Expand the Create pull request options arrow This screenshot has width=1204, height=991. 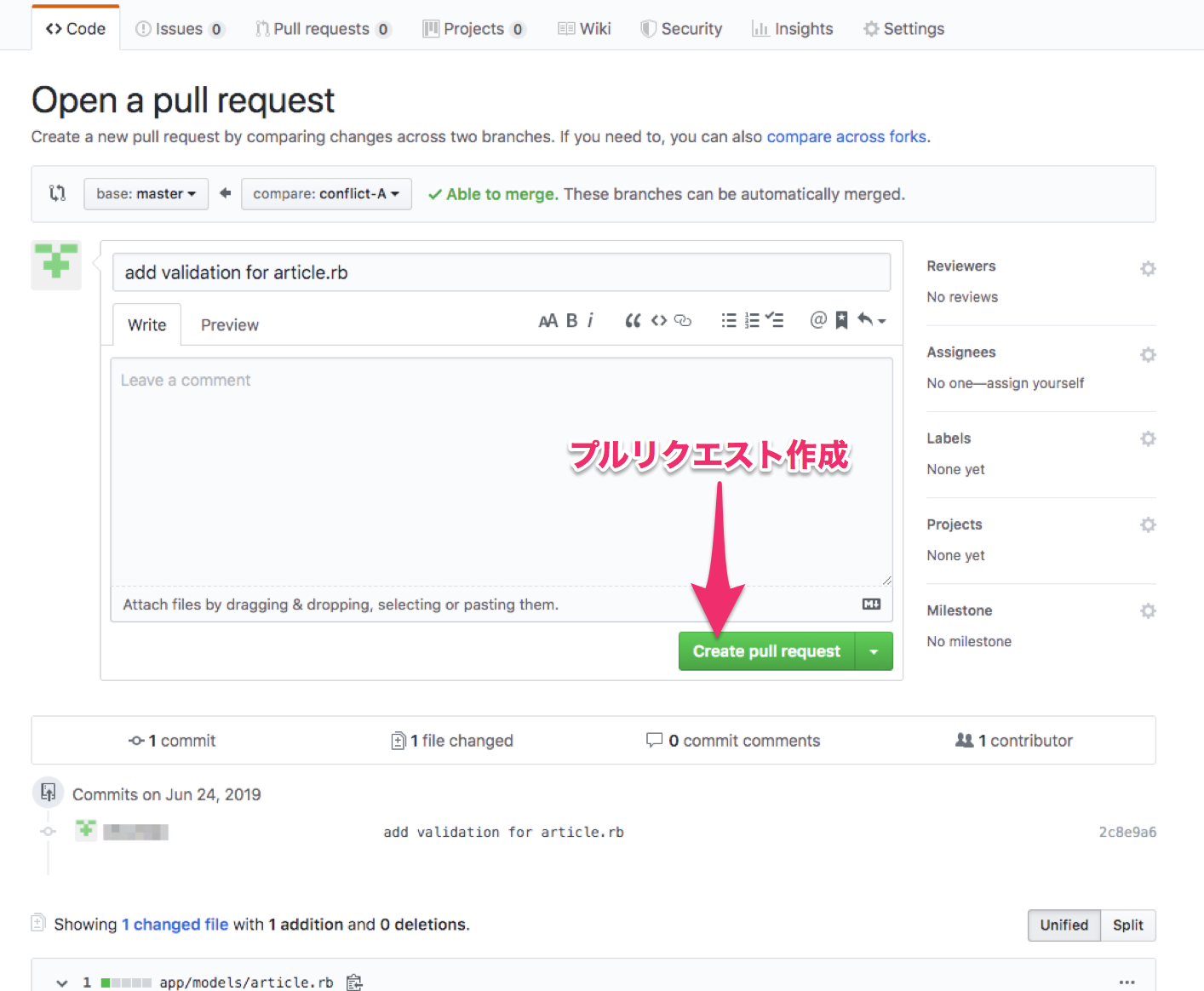point(874,651)
